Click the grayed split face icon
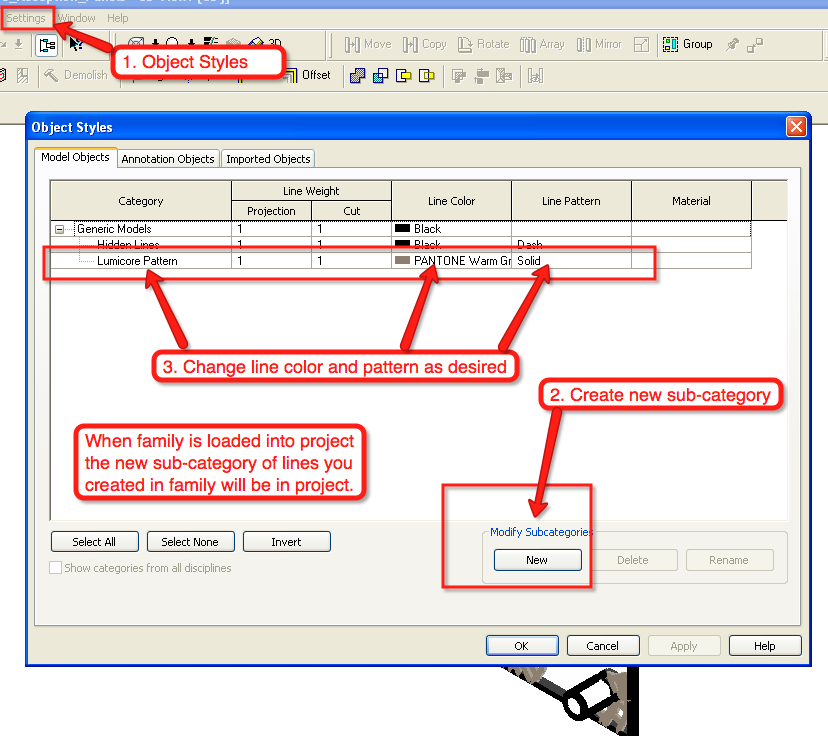This screenshot has height=736, width=828. click(504, 77)
